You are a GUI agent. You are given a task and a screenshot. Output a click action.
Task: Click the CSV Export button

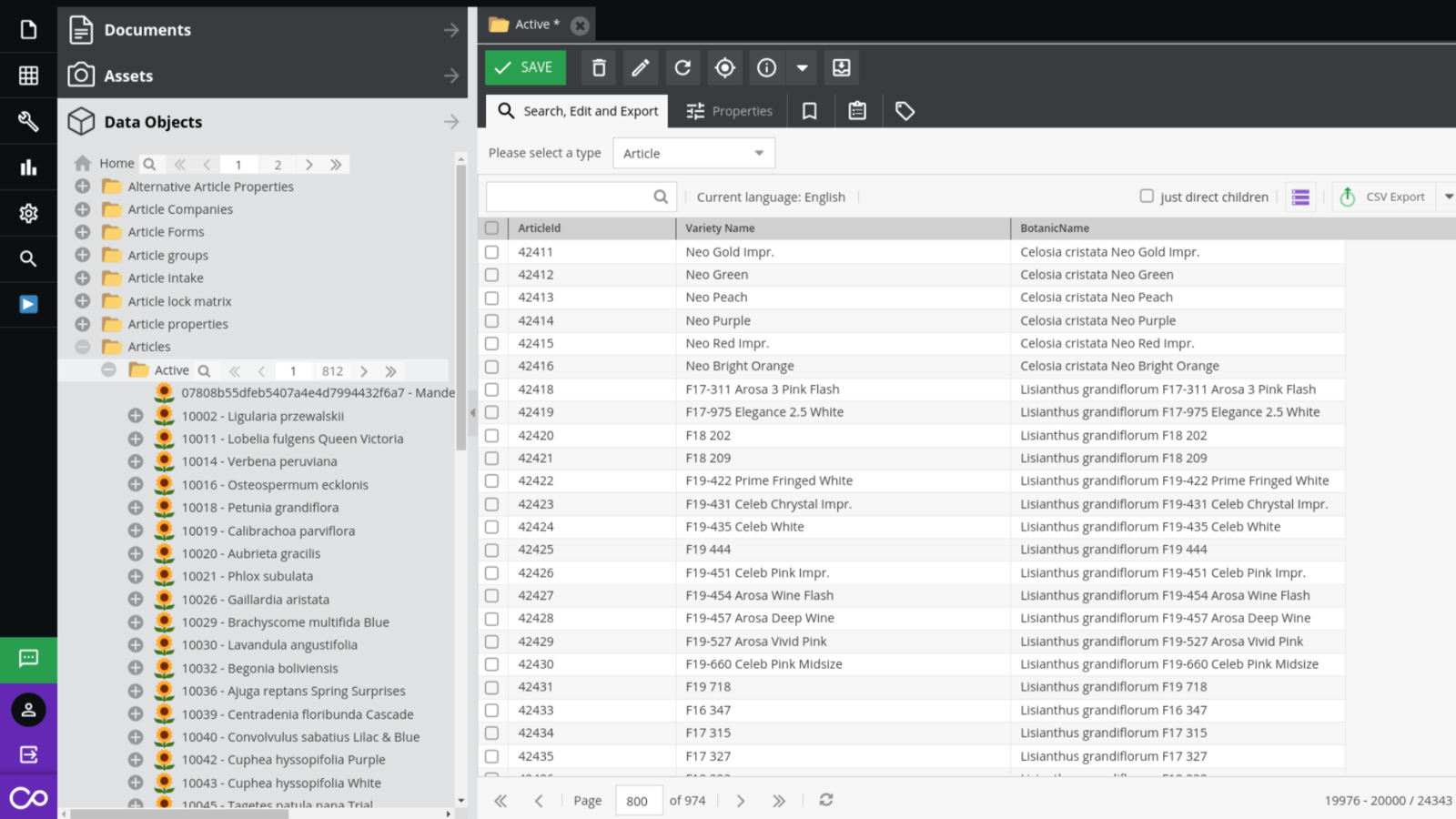(1383, 197)
